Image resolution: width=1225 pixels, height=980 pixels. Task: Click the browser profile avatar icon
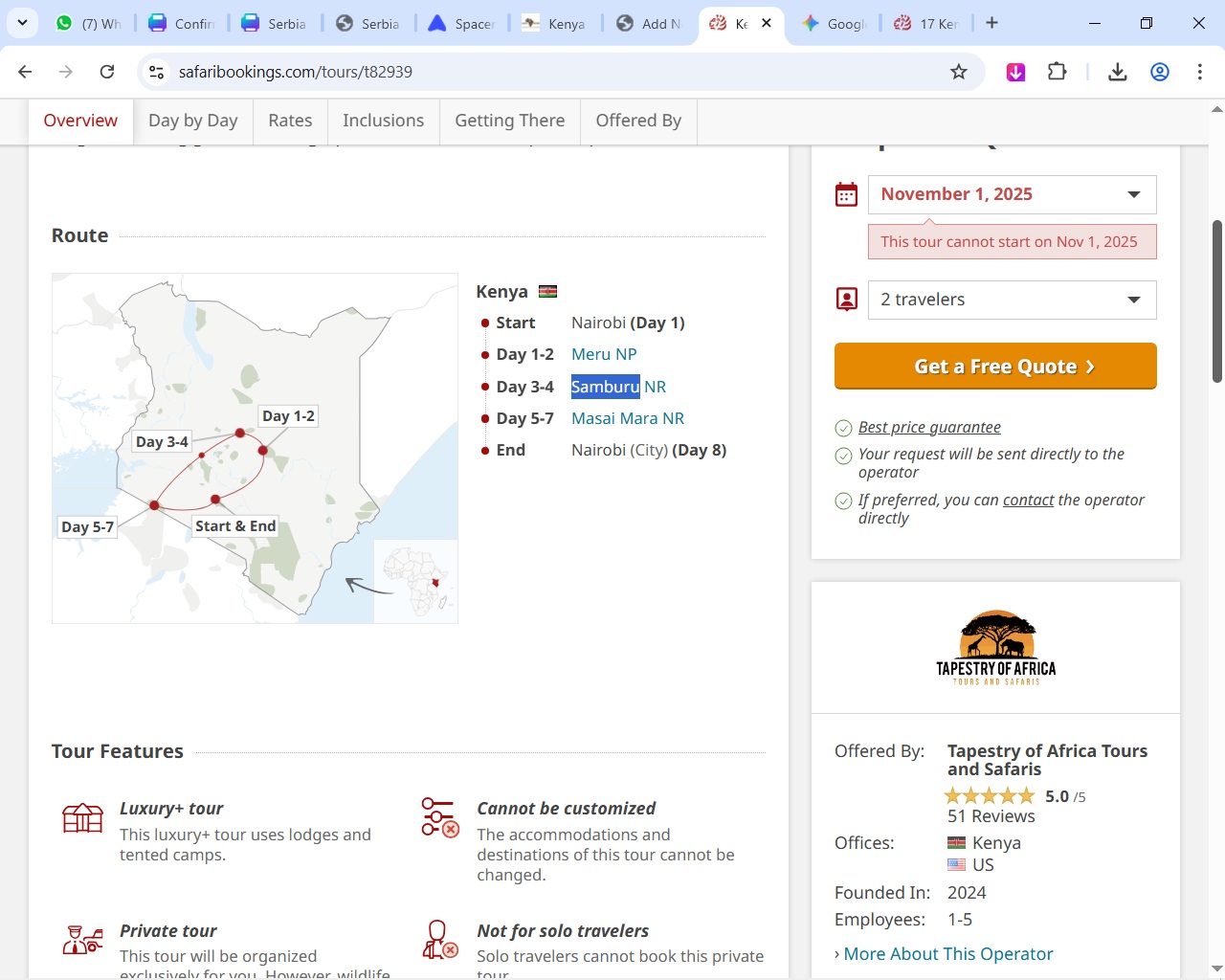click(x=1159, y=72)
